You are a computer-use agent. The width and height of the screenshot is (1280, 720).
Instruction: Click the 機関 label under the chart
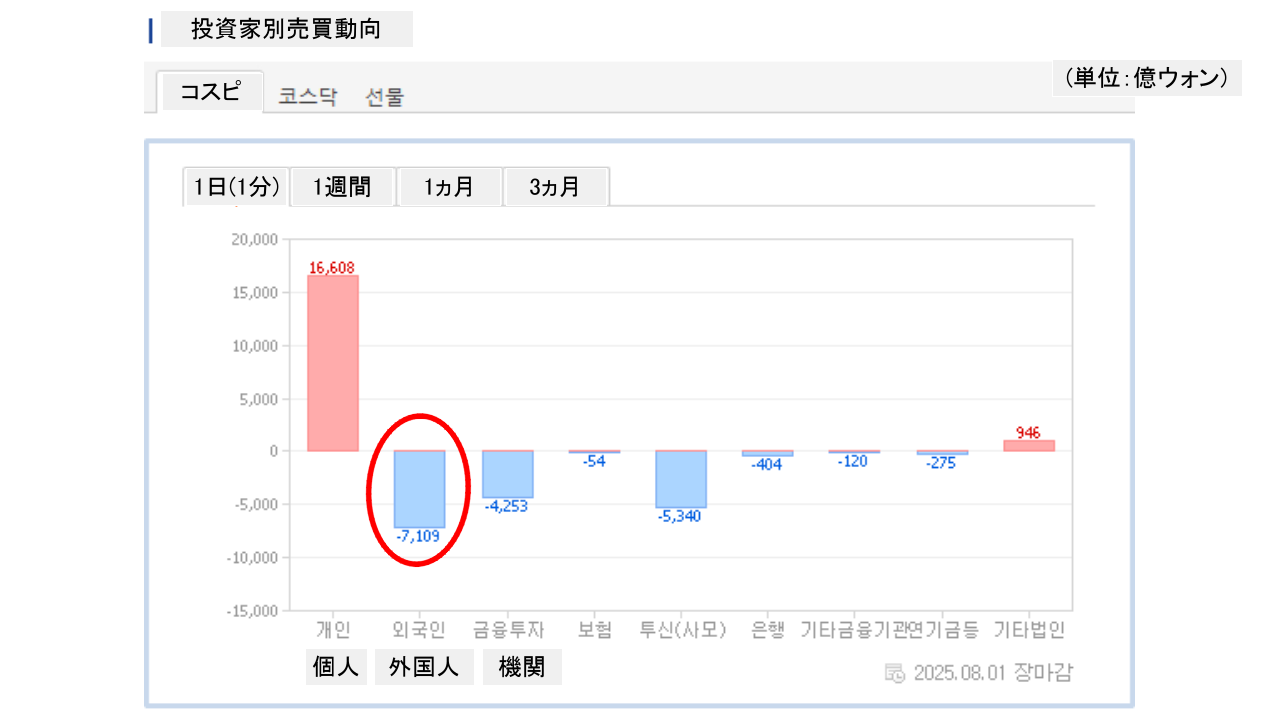click(521, 667)
